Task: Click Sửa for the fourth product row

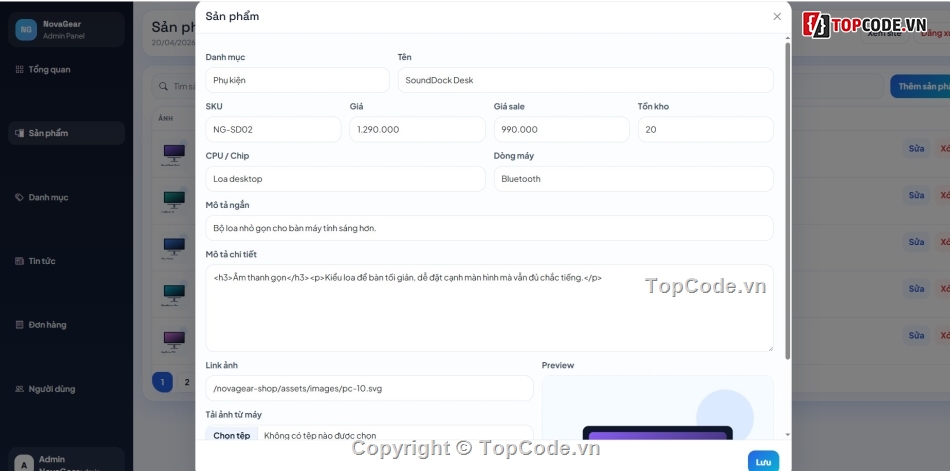Action: pyautogui.click(x=916, y=289)
